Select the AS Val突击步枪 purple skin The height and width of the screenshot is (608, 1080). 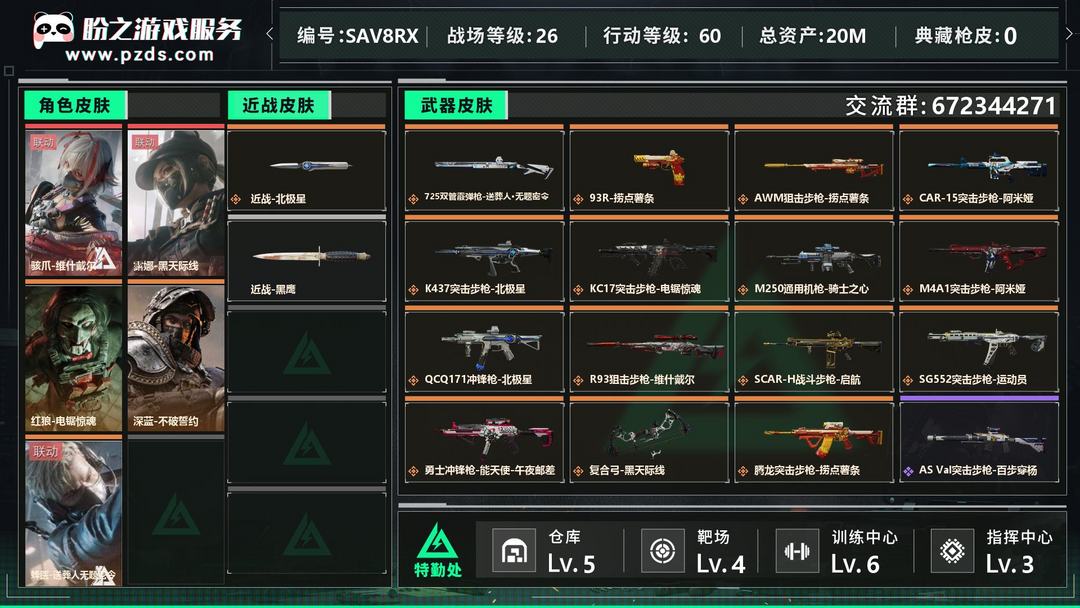coord(979,441)
